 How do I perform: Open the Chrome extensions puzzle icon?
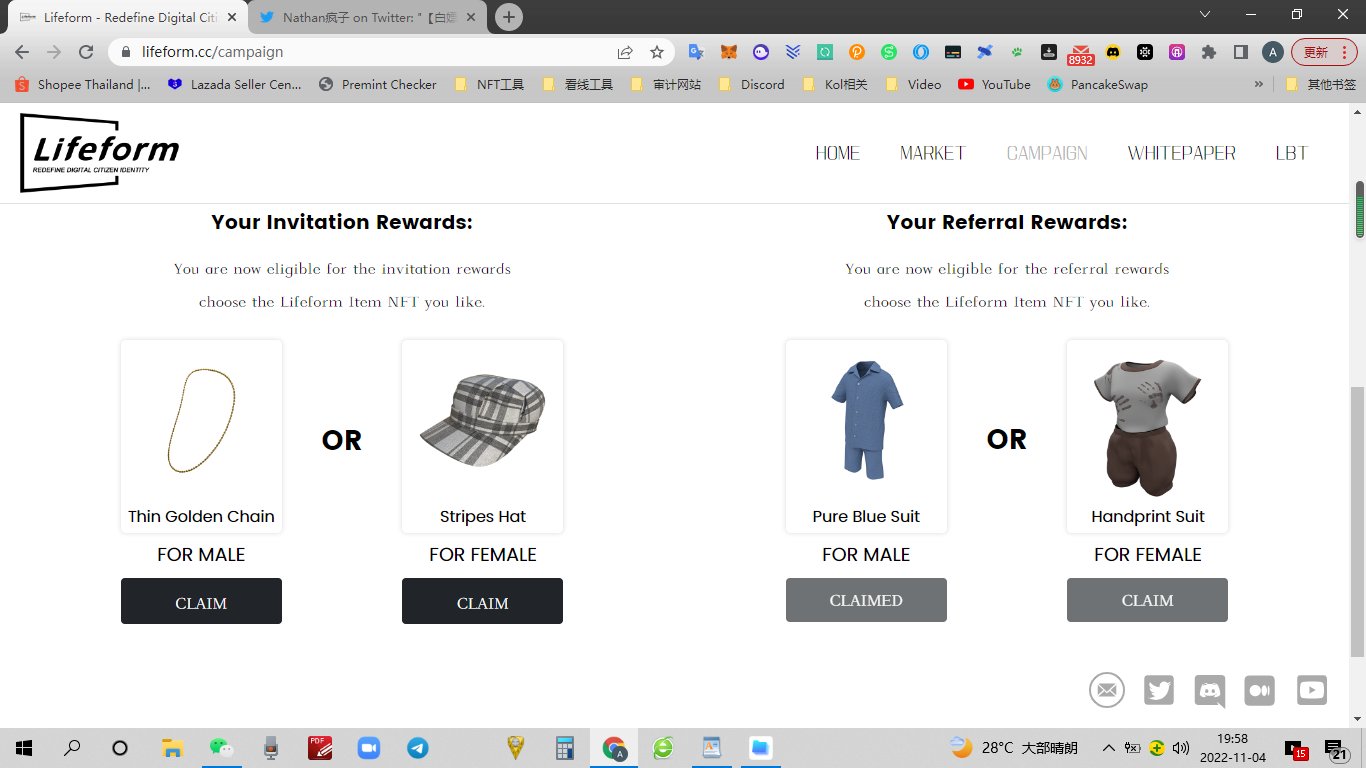click(1209, 52)
